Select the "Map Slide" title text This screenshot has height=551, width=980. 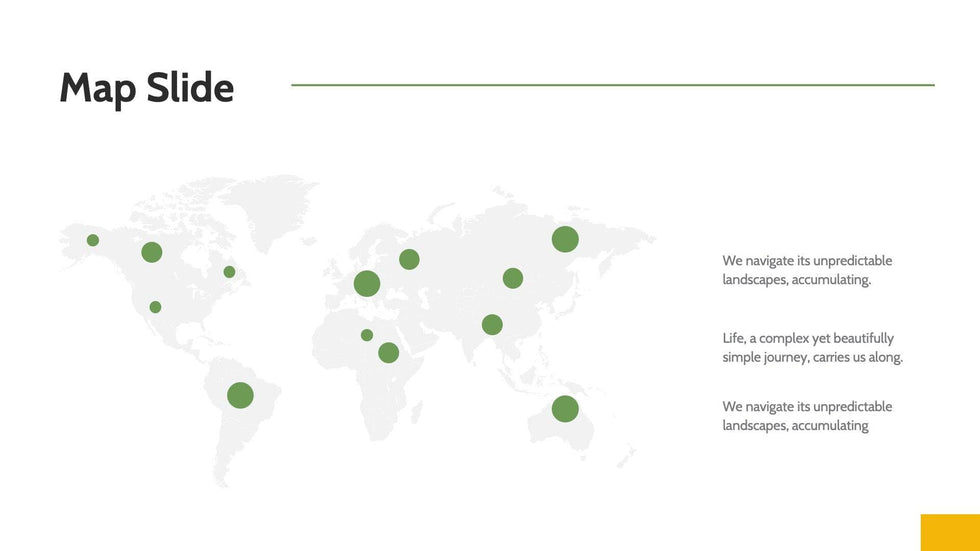[147, 88]
